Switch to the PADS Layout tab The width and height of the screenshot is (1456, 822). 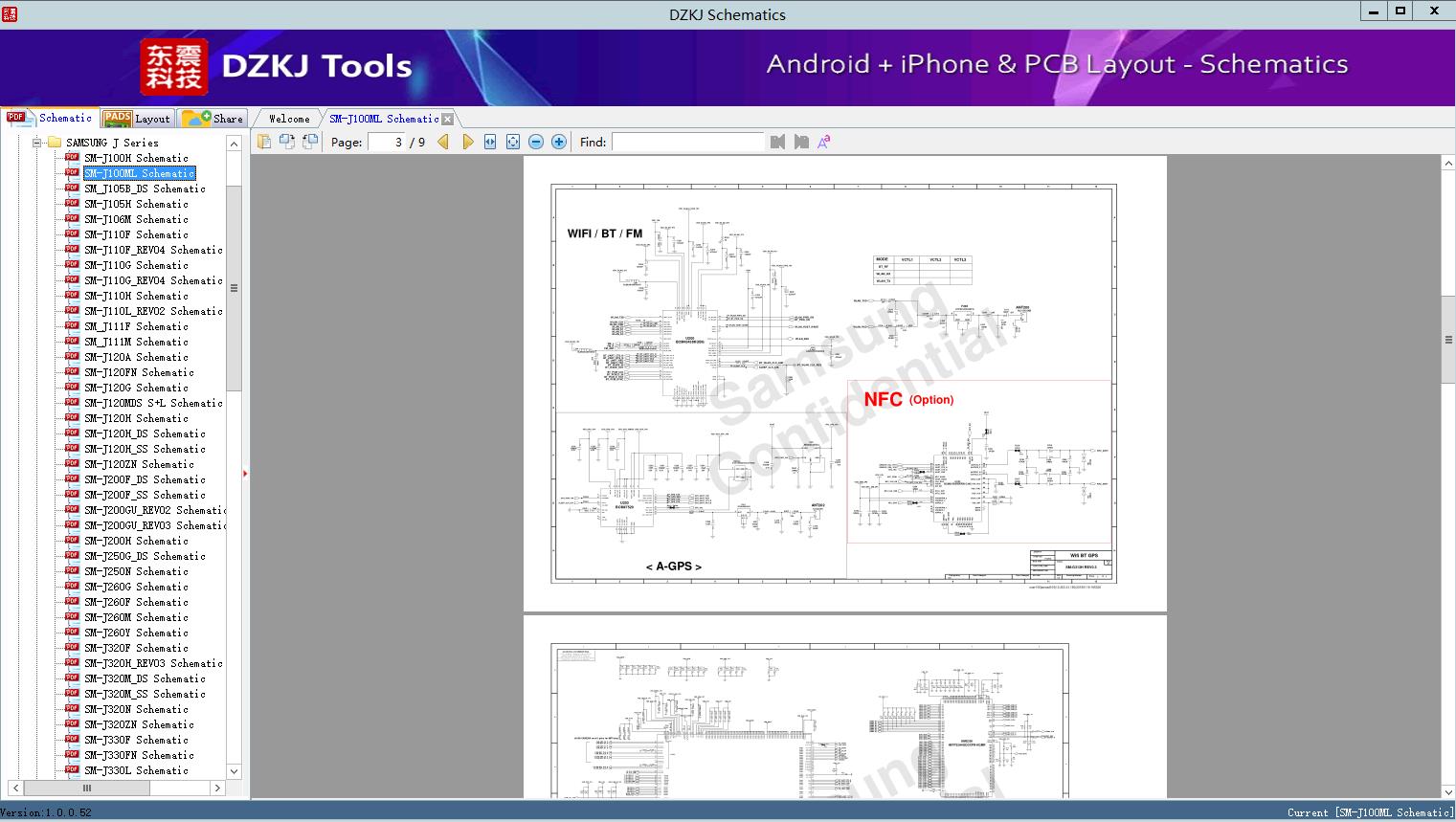pyautogui.click(x=137, y=119)
